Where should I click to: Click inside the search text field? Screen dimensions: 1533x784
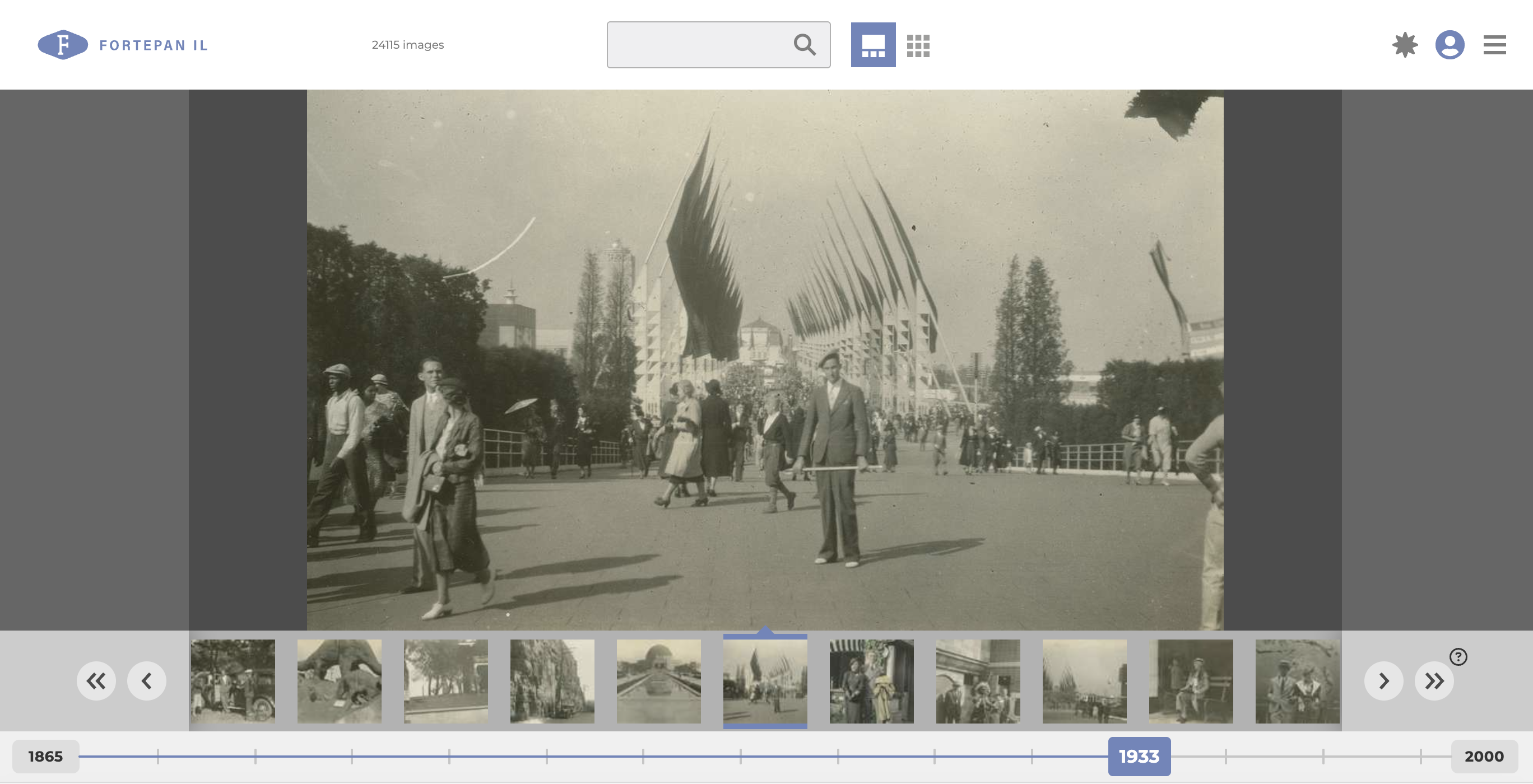[696, 45]
